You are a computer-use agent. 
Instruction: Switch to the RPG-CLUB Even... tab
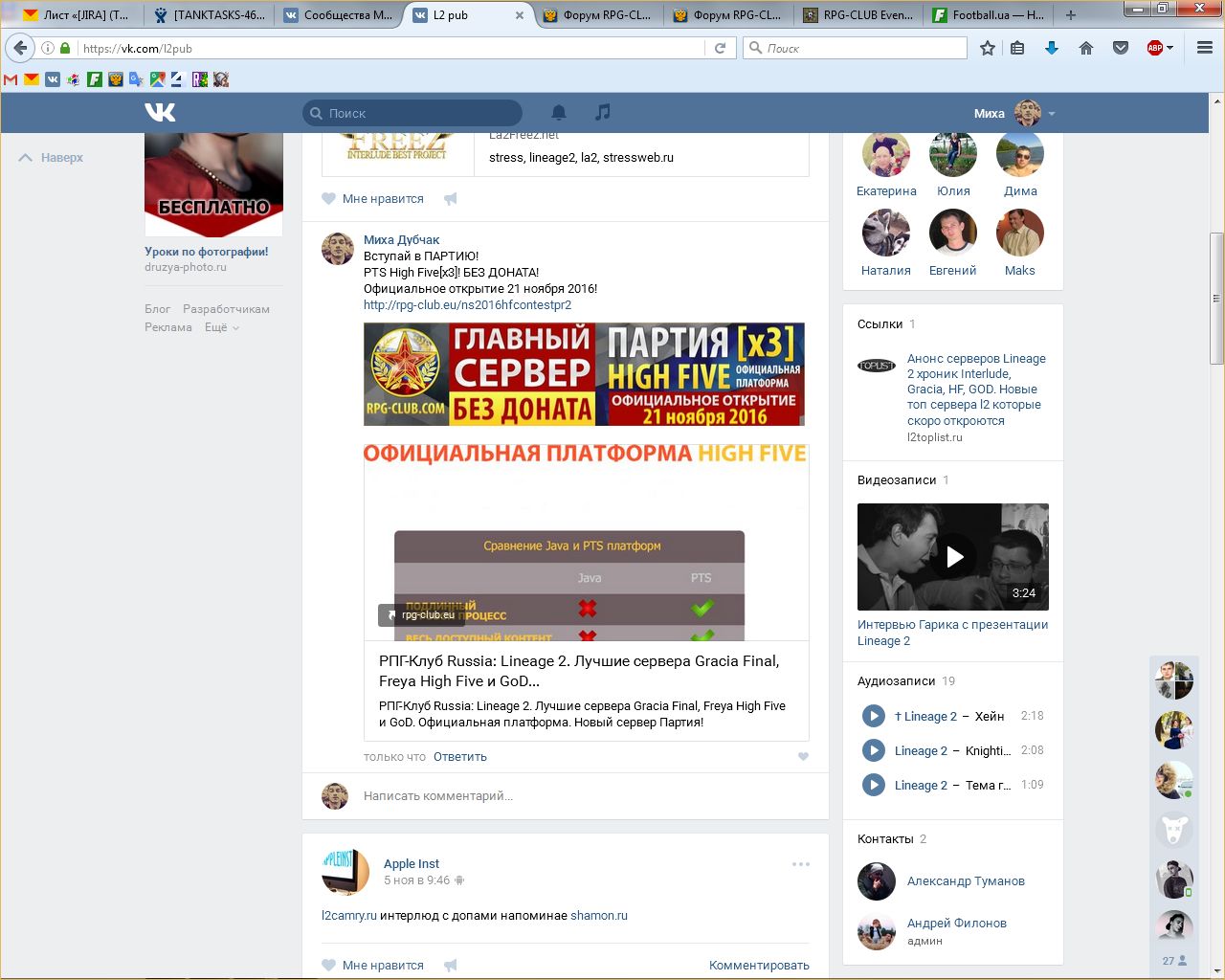pos(858,14)
